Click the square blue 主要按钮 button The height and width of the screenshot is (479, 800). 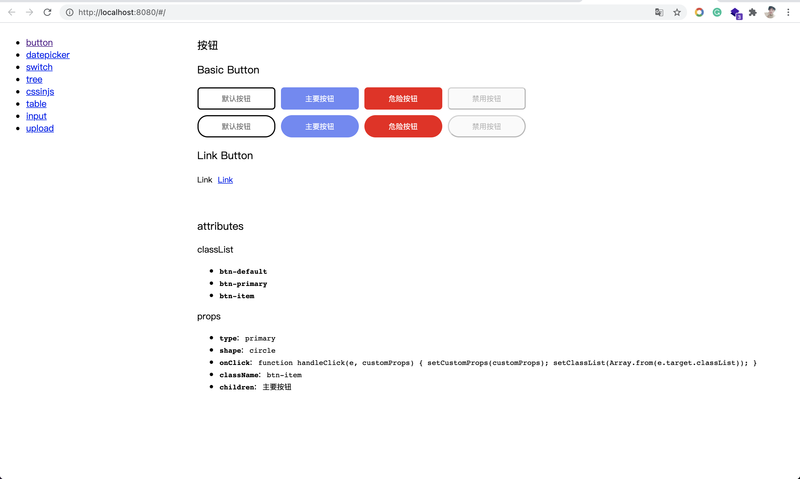(320, 98)
